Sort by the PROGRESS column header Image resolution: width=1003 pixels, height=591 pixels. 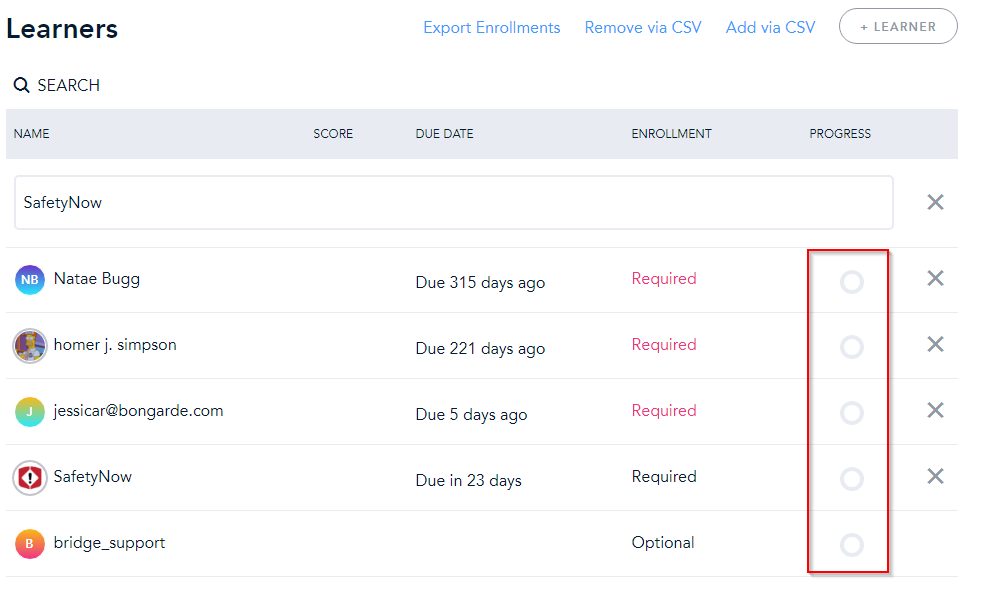click(839, 134)
